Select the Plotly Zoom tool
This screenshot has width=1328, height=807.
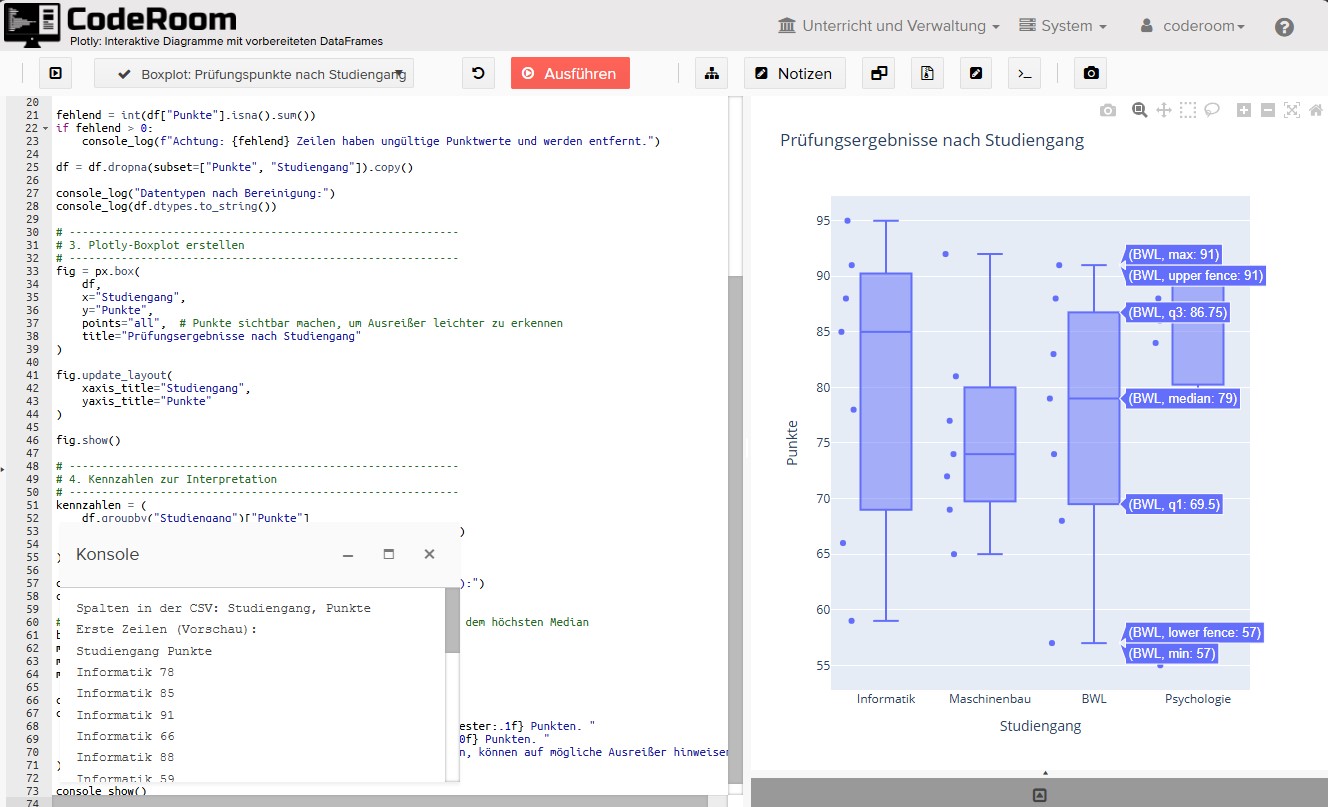point(1139,110)
